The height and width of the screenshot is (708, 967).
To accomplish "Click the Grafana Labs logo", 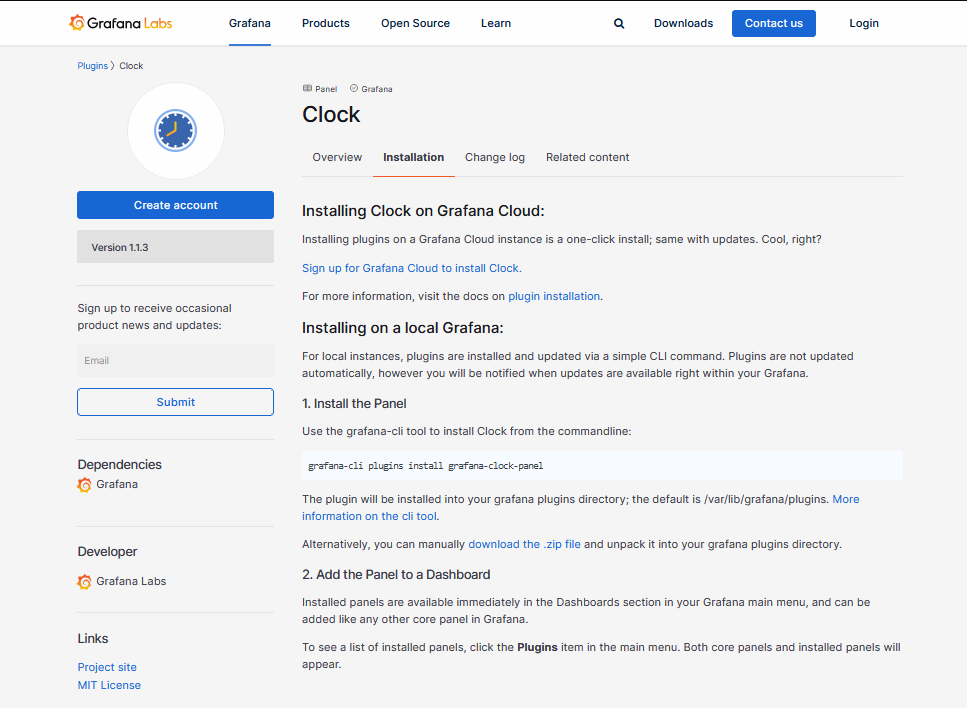I will (120, 23).
